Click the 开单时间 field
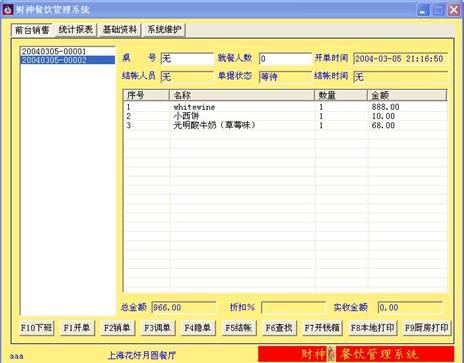 (x=400, y=59)
